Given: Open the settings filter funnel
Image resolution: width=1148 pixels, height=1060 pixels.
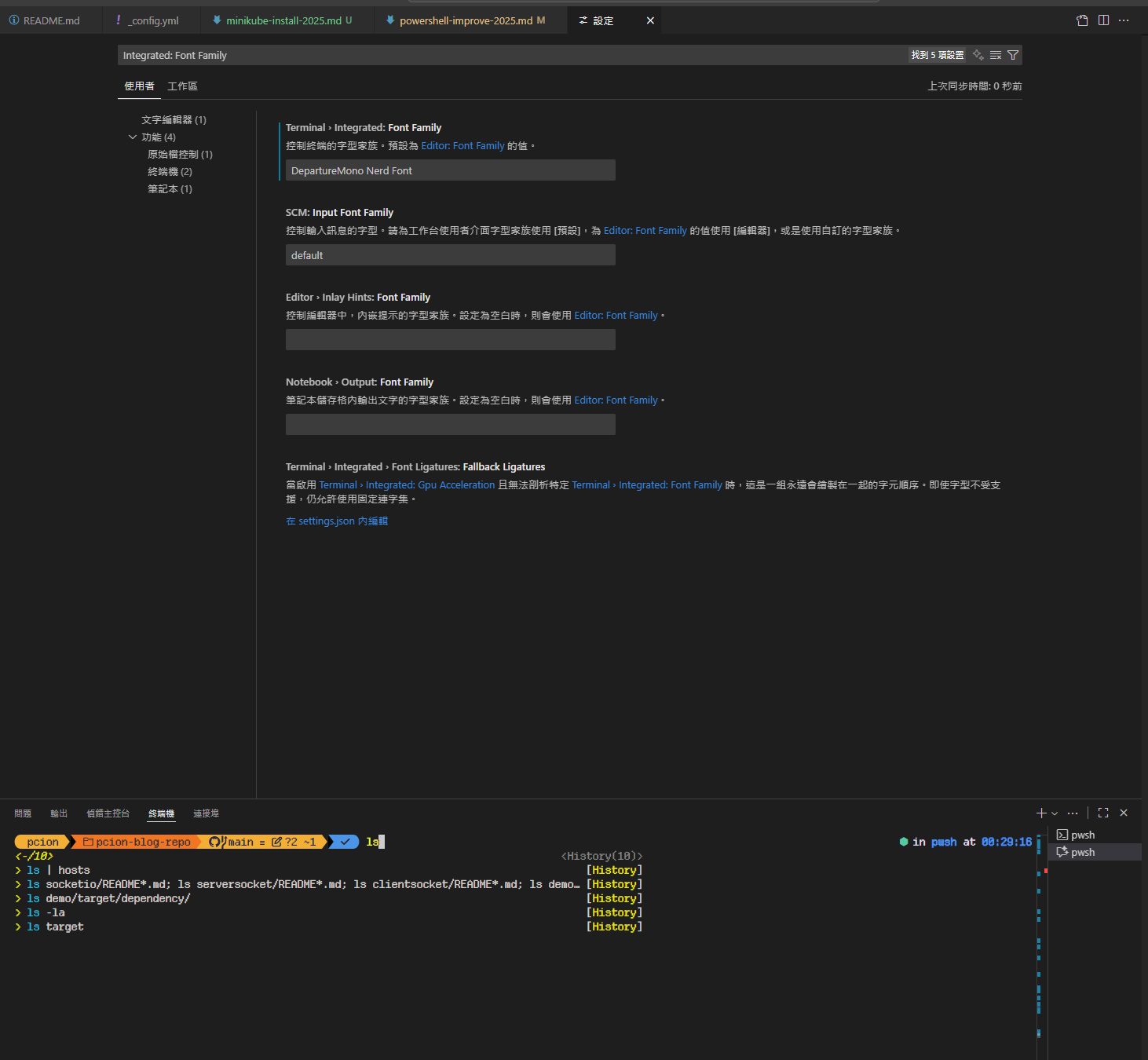Looking at the screenshot, I should 1013,55.
